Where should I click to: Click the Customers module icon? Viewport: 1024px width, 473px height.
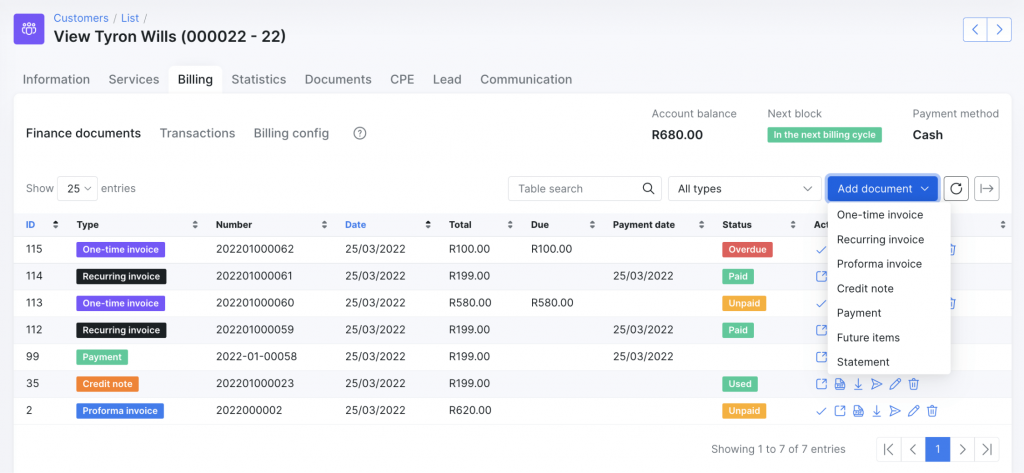pyautogui.click(x=29, y=29)
